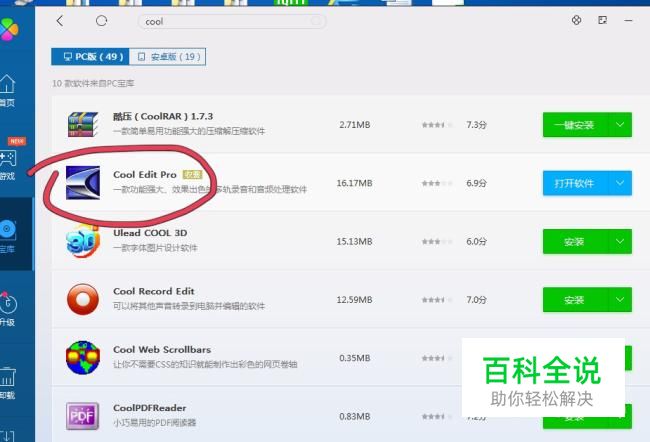Click the 16.17MB size of Cool Edit Pro

[x=354, y=183]
